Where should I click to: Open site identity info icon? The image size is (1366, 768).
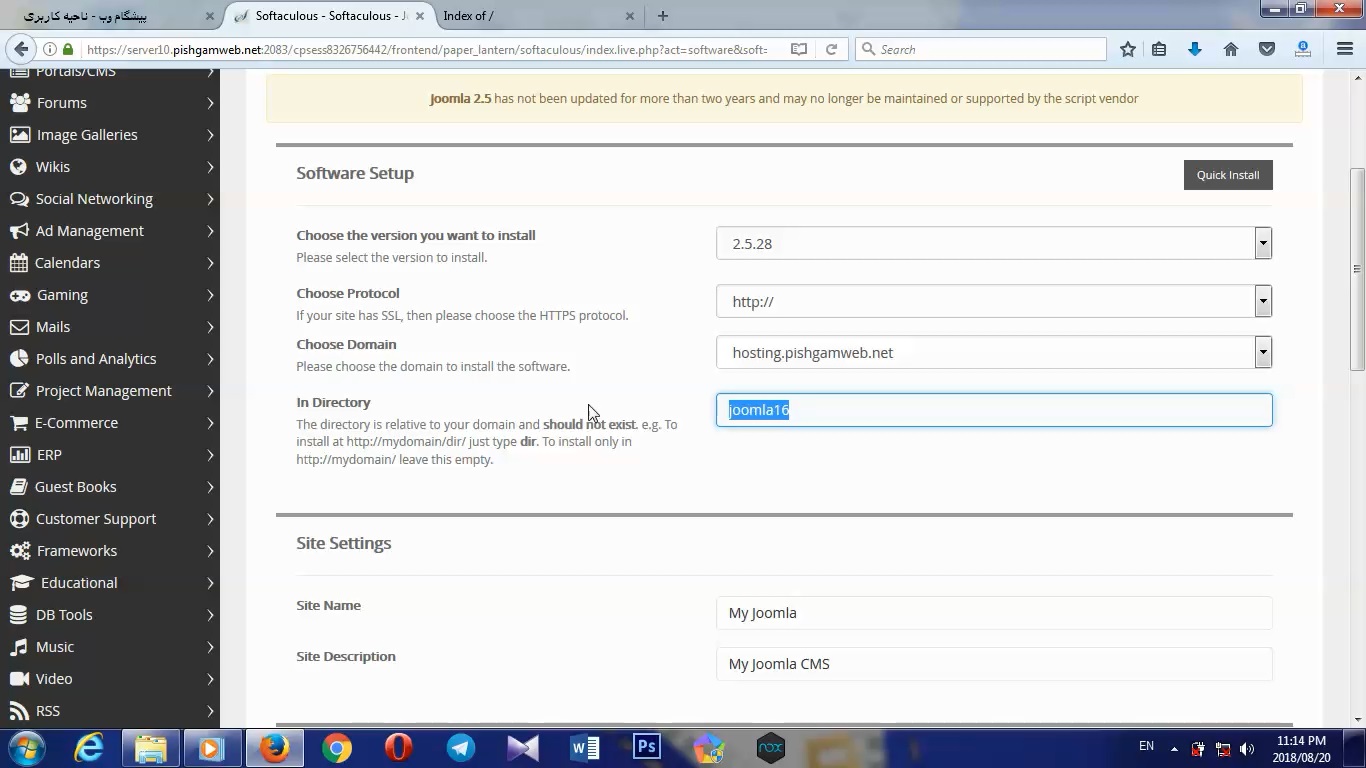point(49,49)
